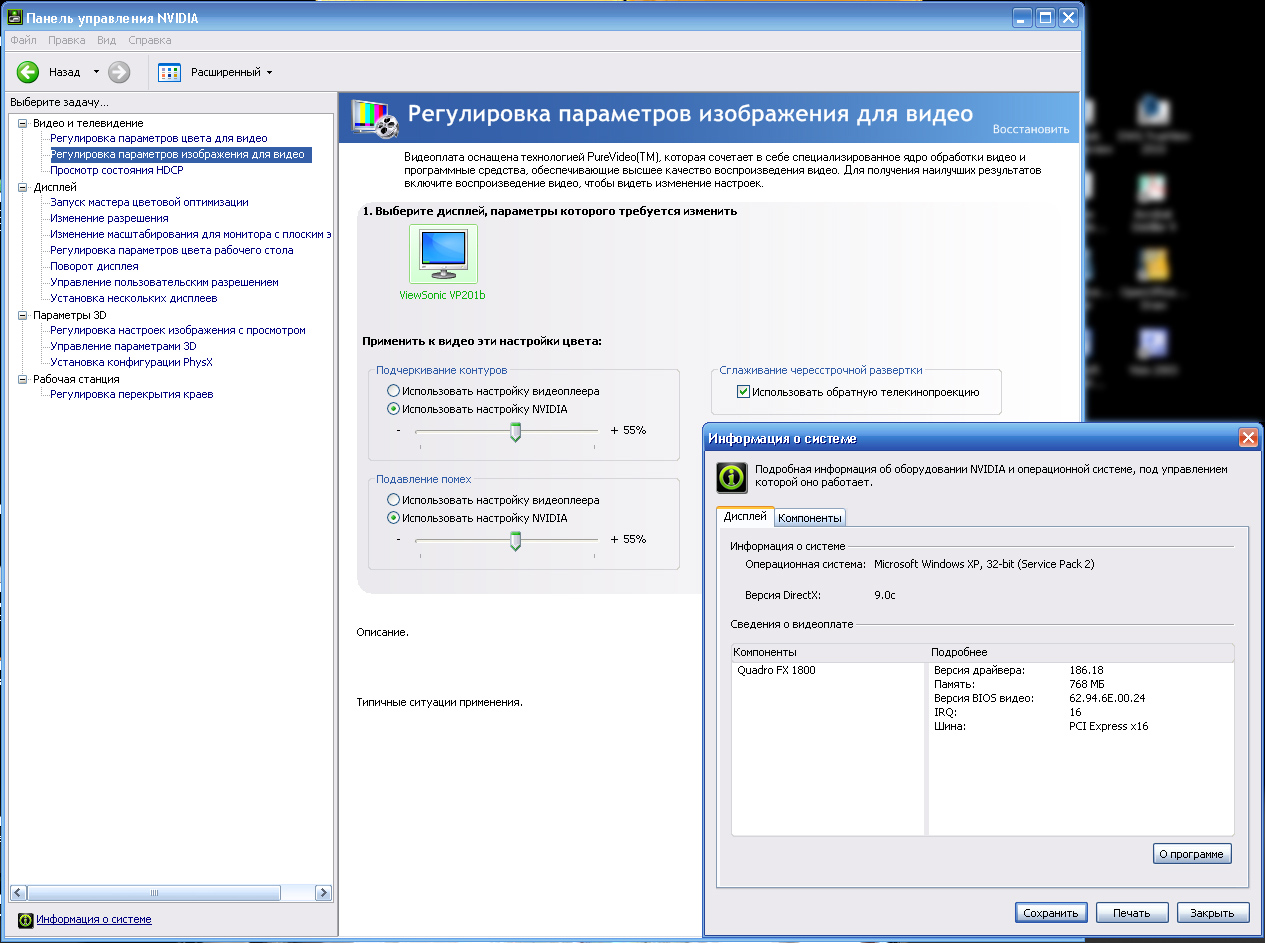Select the Quadro FX 1800 component row
The height and width of the screenshot is (943, 1265).
(x=776, y=670)
